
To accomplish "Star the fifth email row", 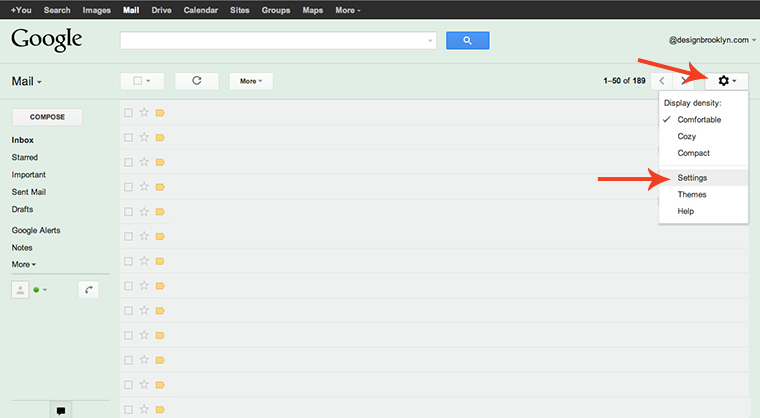I will point(144,211).
